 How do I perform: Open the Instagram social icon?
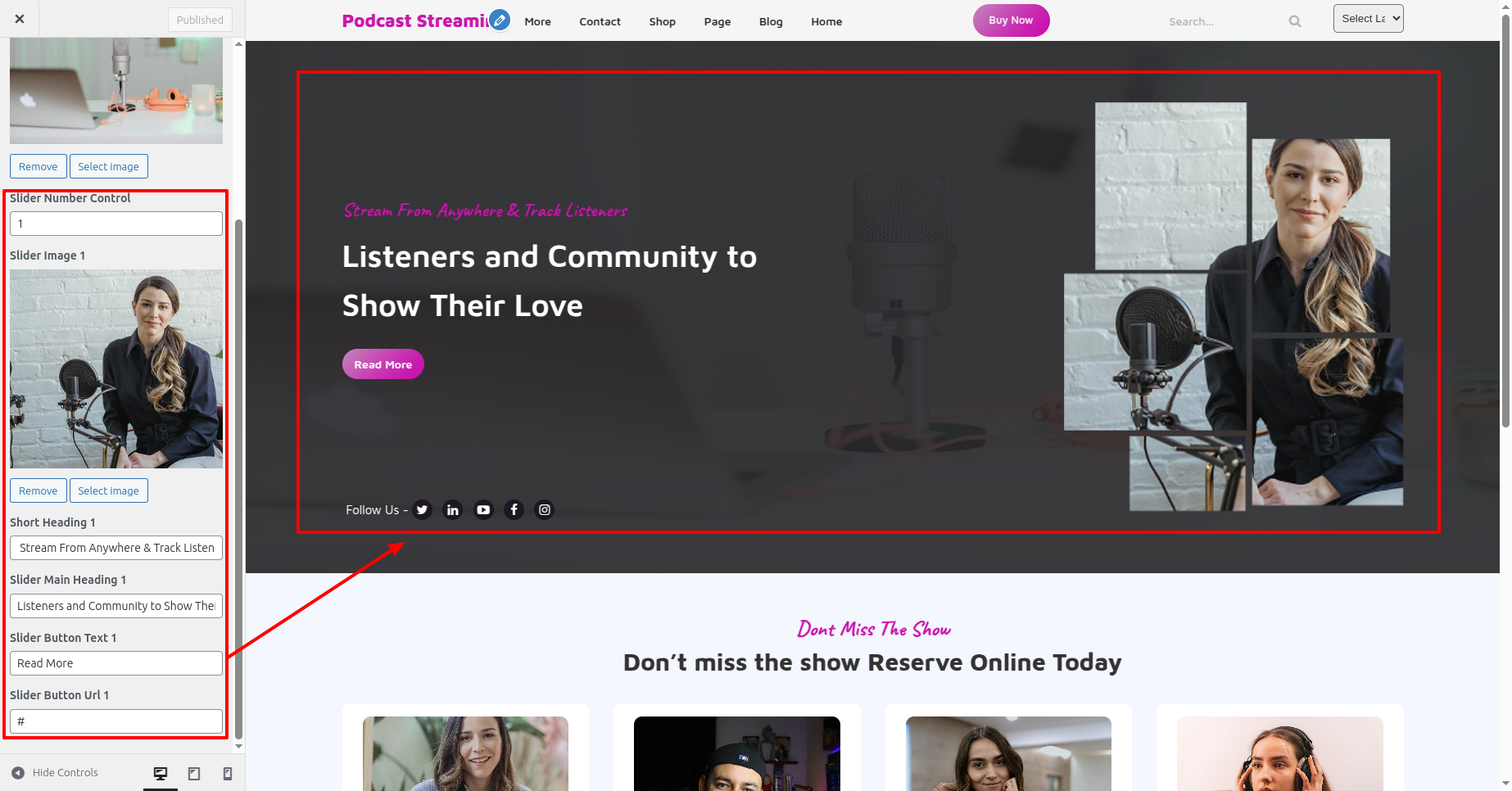(545, 510)
